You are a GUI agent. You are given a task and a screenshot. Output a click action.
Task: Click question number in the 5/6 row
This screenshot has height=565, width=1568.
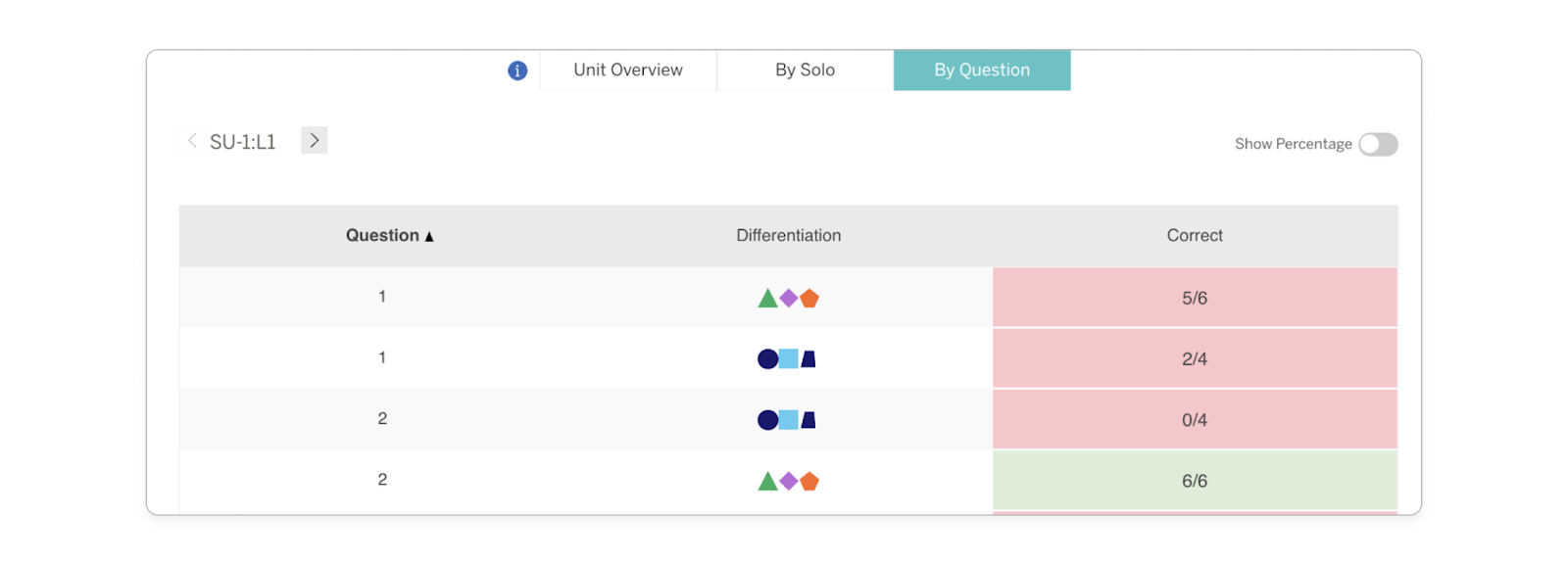(382, 297)
